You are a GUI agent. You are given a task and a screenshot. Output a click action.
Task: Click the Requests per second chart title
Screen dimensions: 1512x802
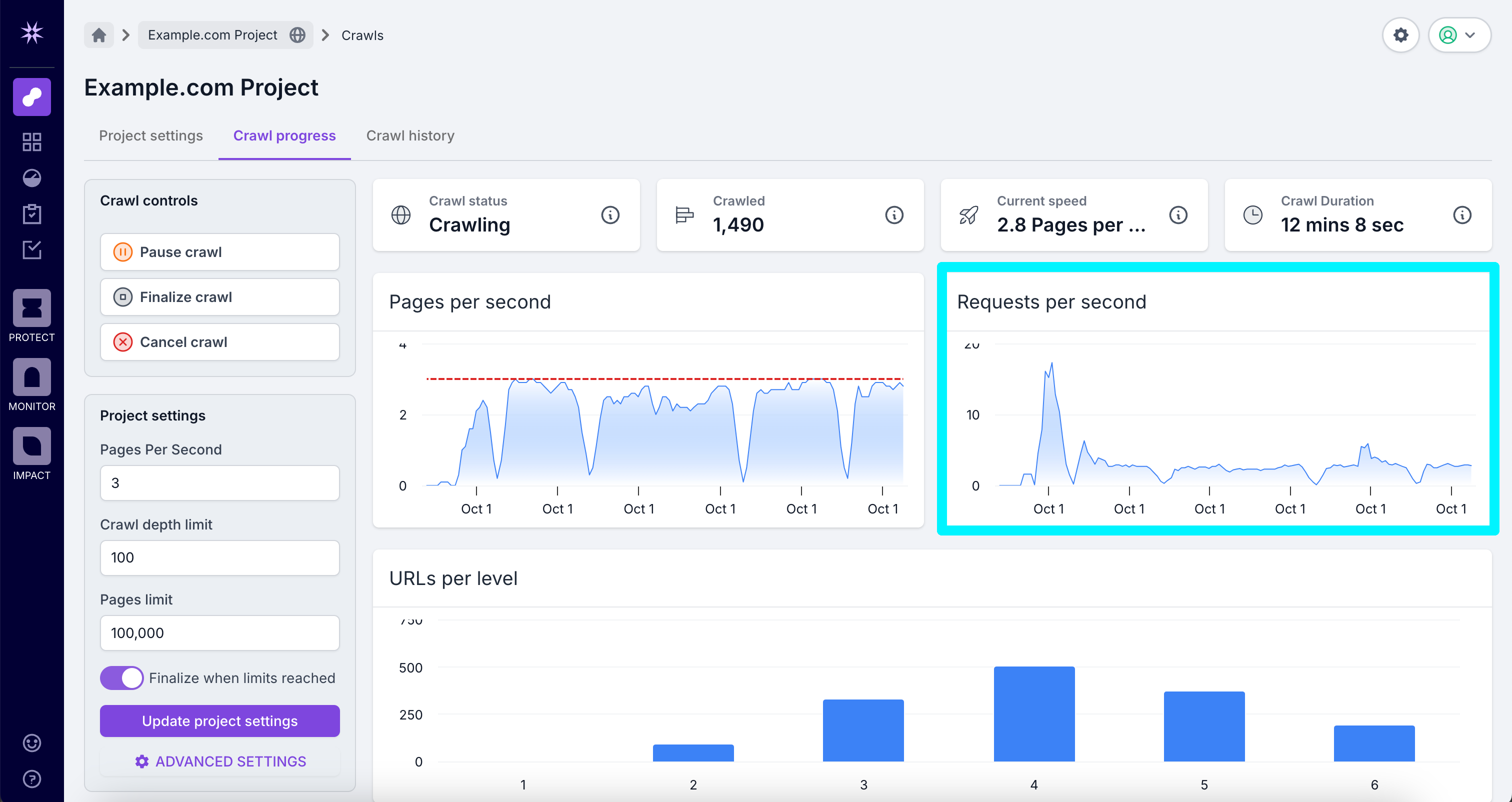(1051, 302)
